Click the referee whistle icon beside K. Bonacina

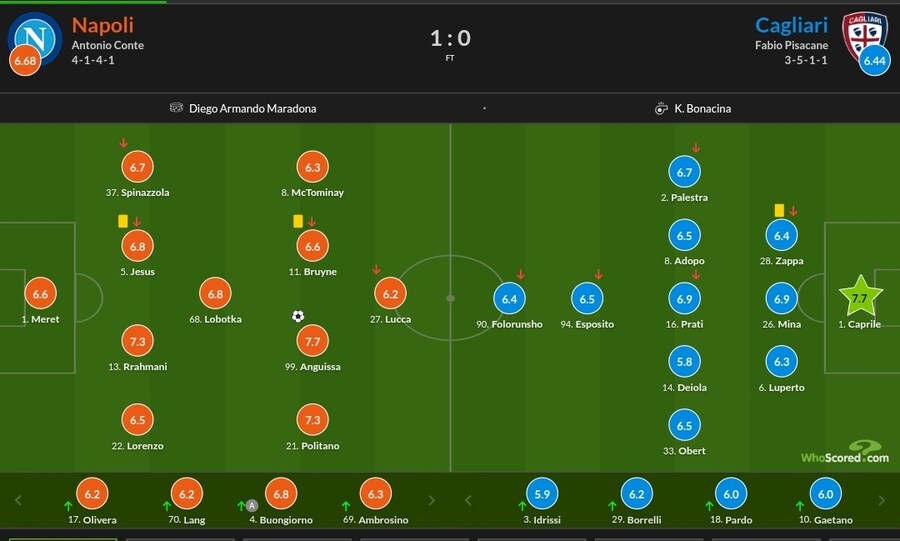(661, 108)
